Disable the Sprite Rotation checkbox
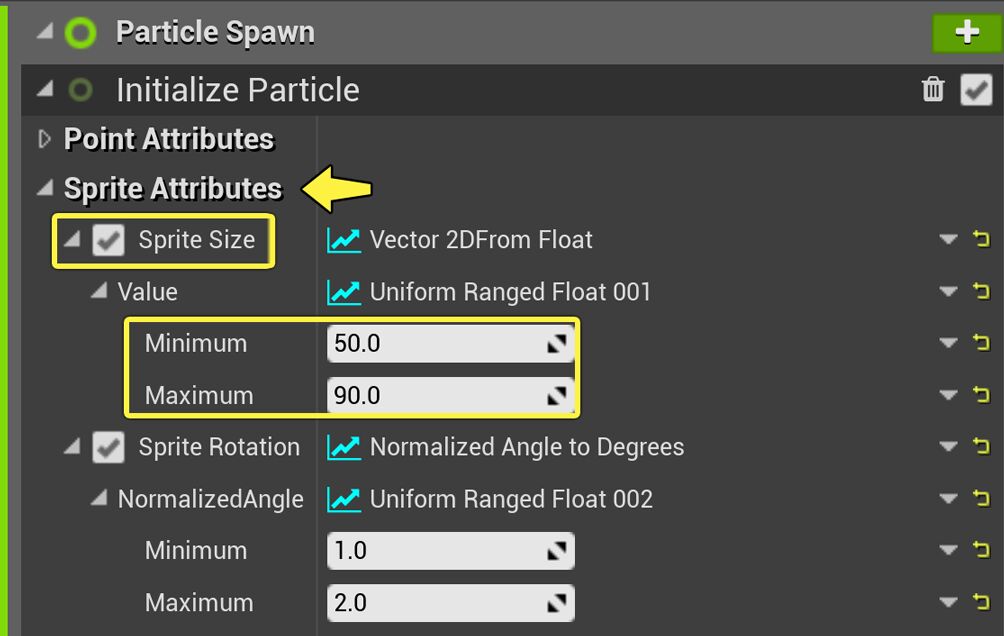The image size is (1004, 636). pyautogui.click(x=108, y=447)
